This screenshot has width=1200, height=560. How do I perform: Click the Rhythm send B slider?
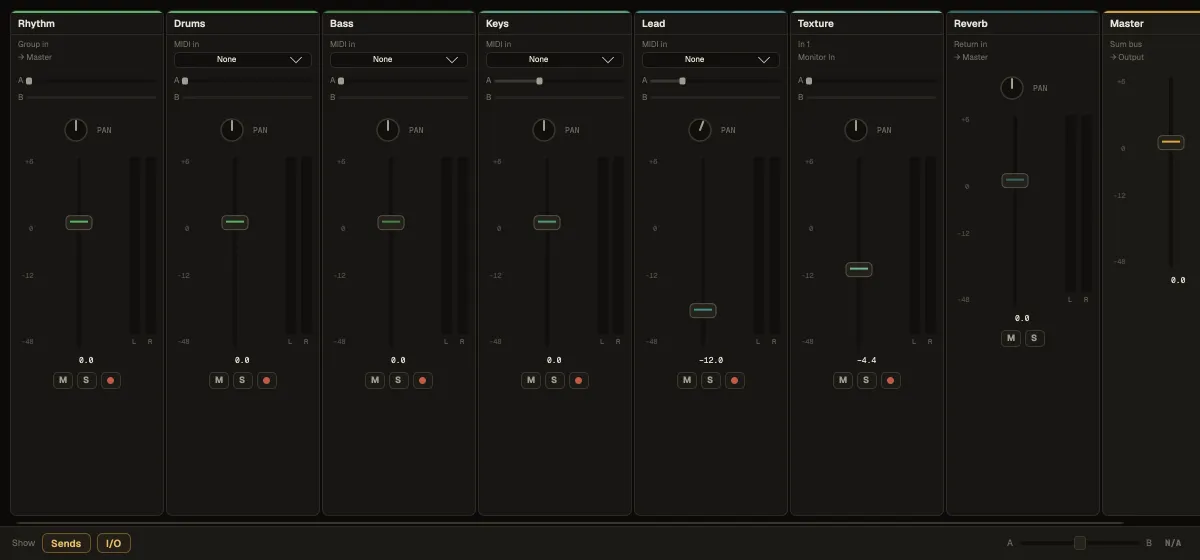click(x=91, y=97)
